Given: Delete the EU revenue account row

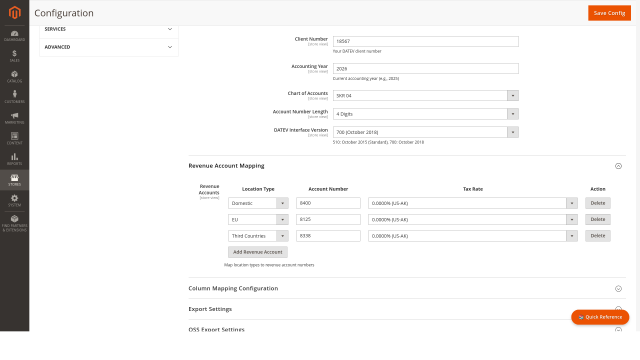Looking at the screenshot, I should coord(598,219).
